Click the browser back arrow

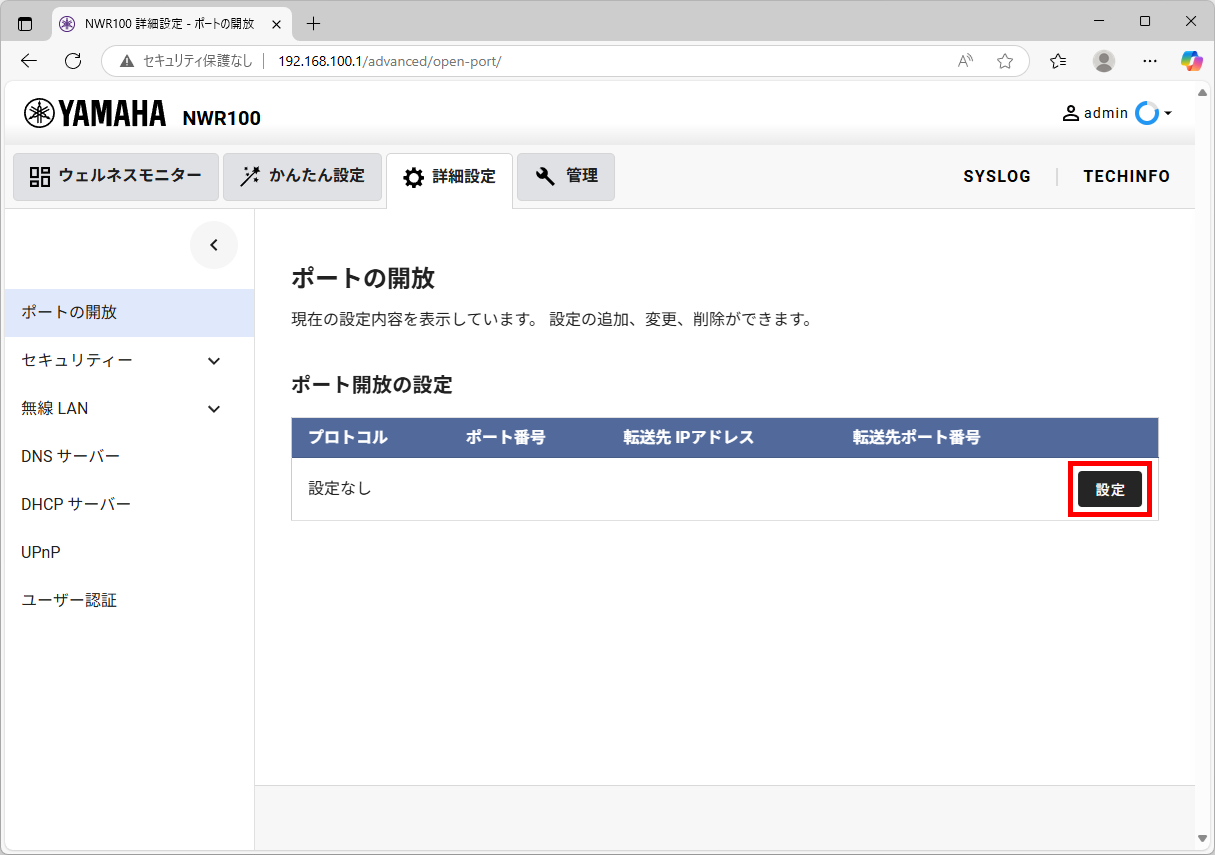pyautogui.click(x=29, y=61)
